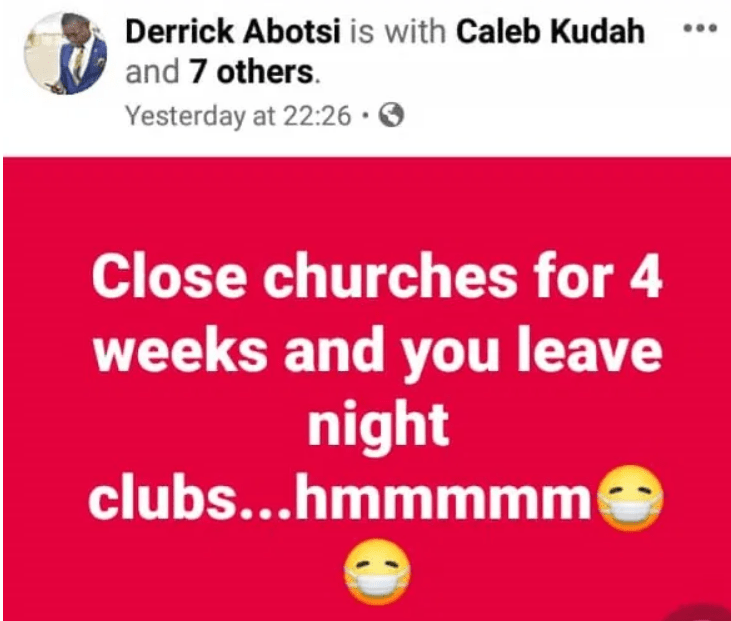This screenshot has width=731, height=621.
Task: Click the public globe privacy icon
Action: pos(391,115)
